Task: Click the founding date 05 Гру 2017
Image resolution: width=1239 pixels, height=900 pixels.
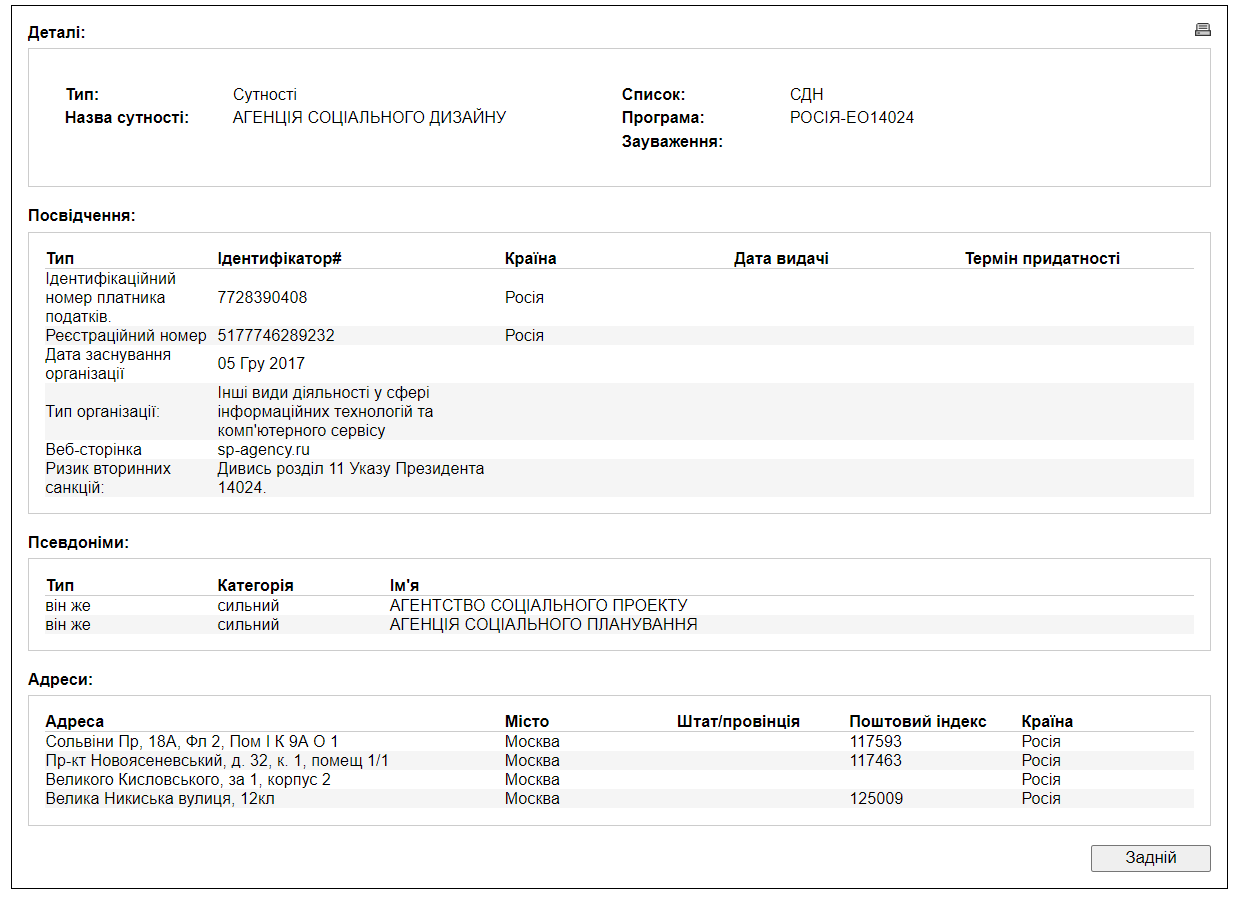Action: pos(261,364)
